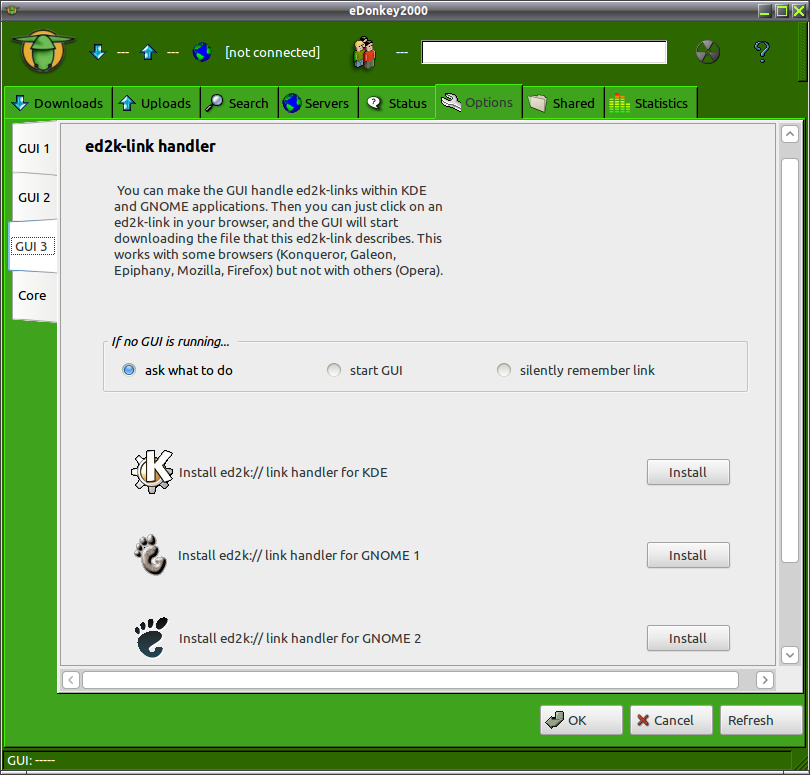Select the 'ask what to do' radio option
The width and height of the screenshot is (810, 775).
click(129, 370)
